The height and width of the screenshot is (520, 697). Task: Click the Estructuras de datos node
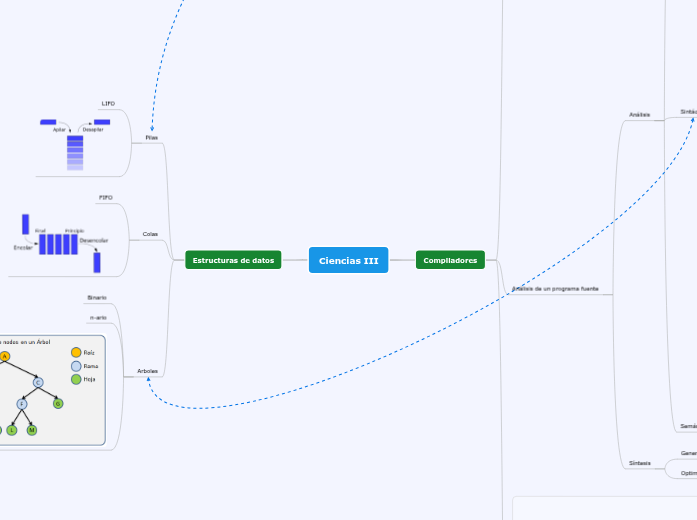pos(233,260)
